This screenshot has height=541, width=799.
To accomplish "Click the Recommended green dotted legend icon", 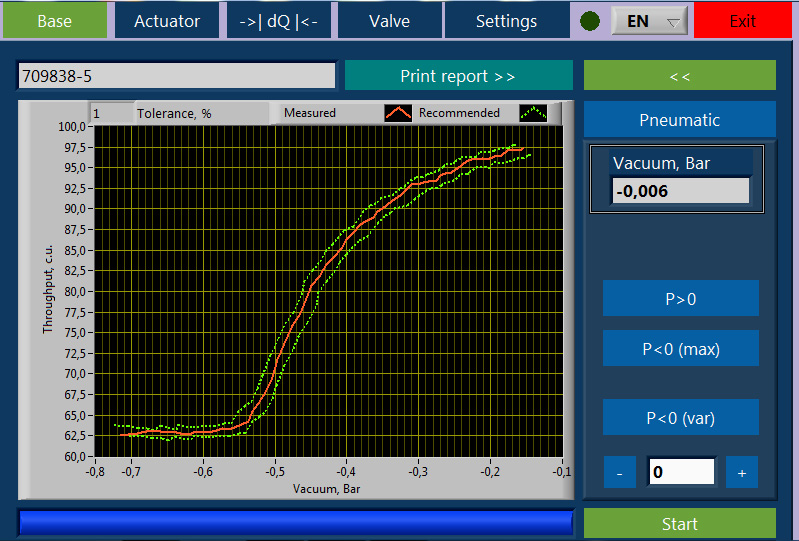I will (x=535, y=113).
